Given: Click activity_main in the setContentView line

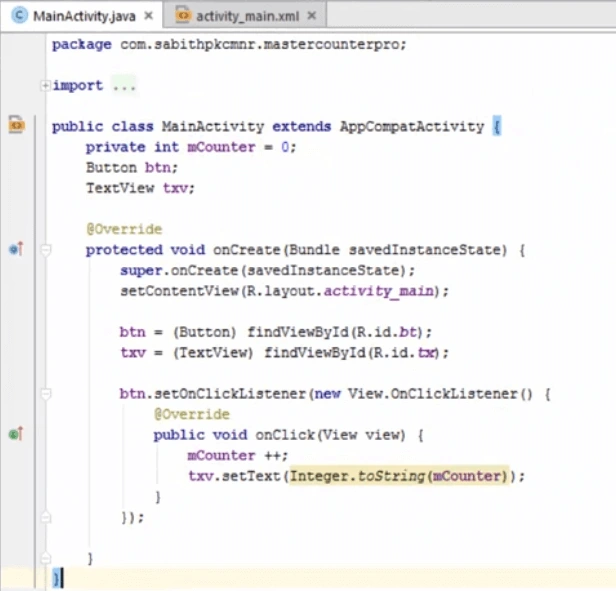Looking at the screenshot, I should (x=379, y=291).
